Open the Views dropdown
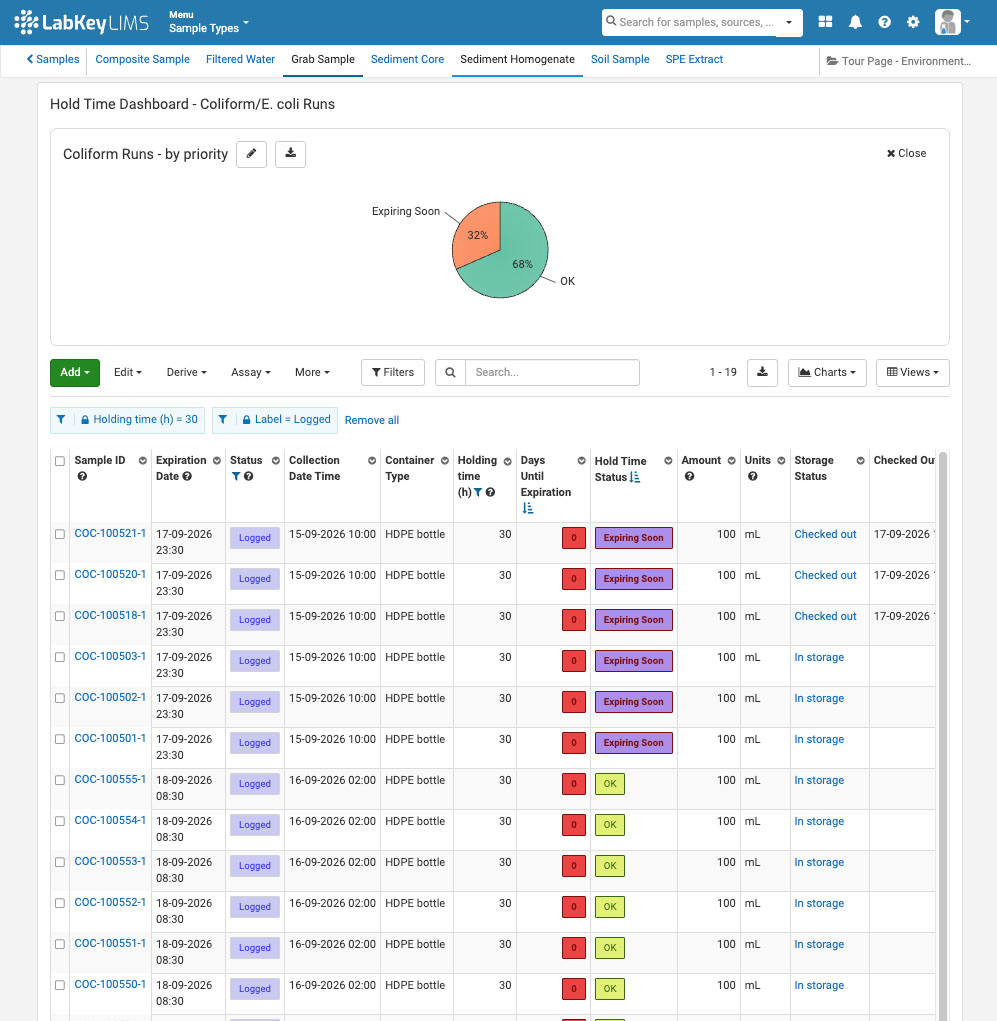Viewport: 997px width, 1021px height. 912,372
